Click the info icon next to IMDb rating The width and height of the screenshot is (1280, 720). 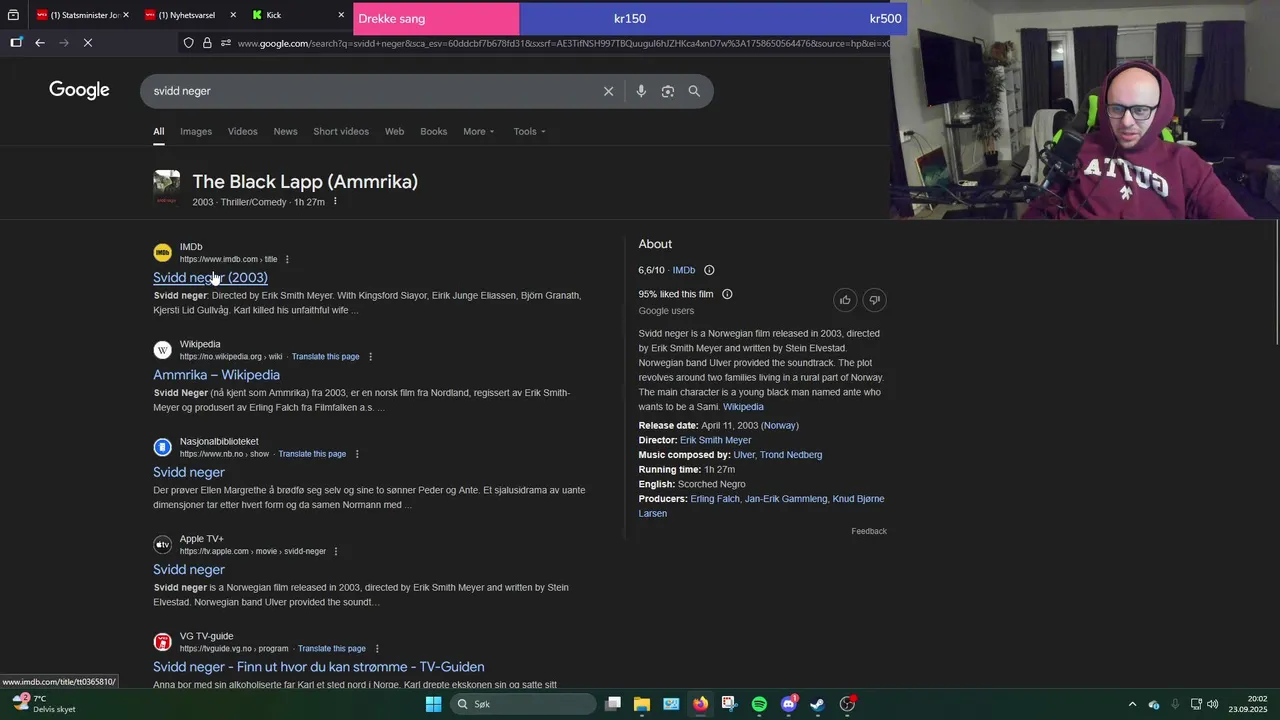[x=709, y=270]
